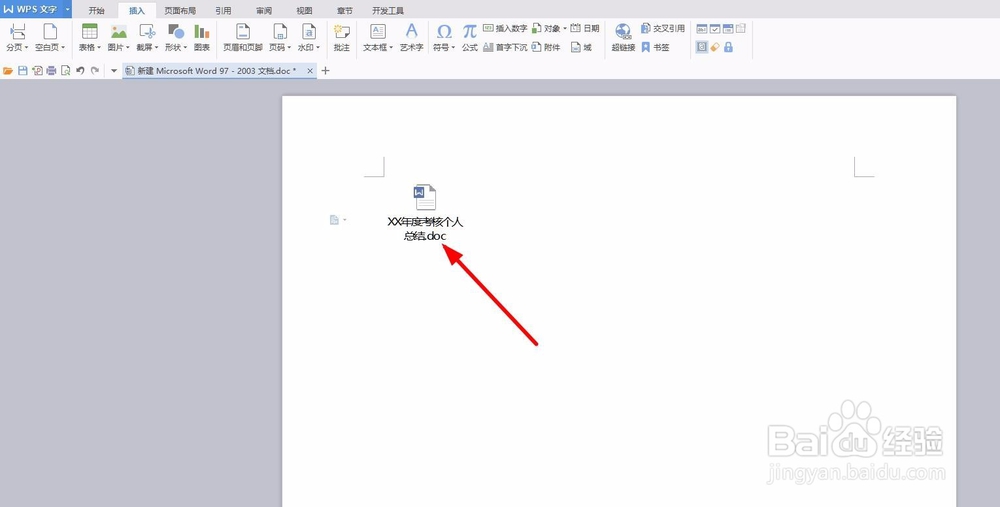The image size is (1000, 507).
Task: Redo the last action
Action: click(x=95, y=71)
